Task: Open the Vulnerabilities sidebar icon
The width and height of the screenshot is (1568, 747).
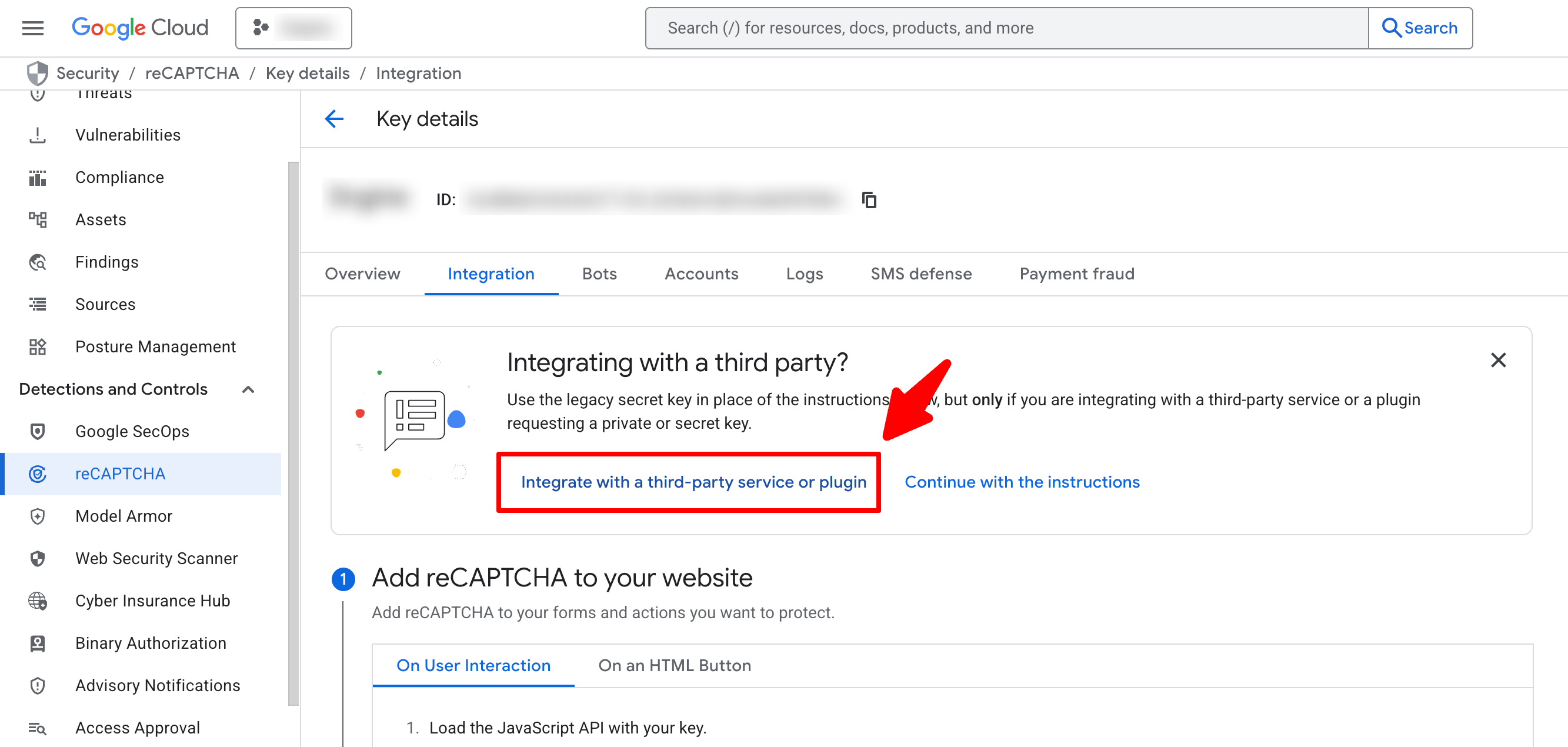Action: 38,135
